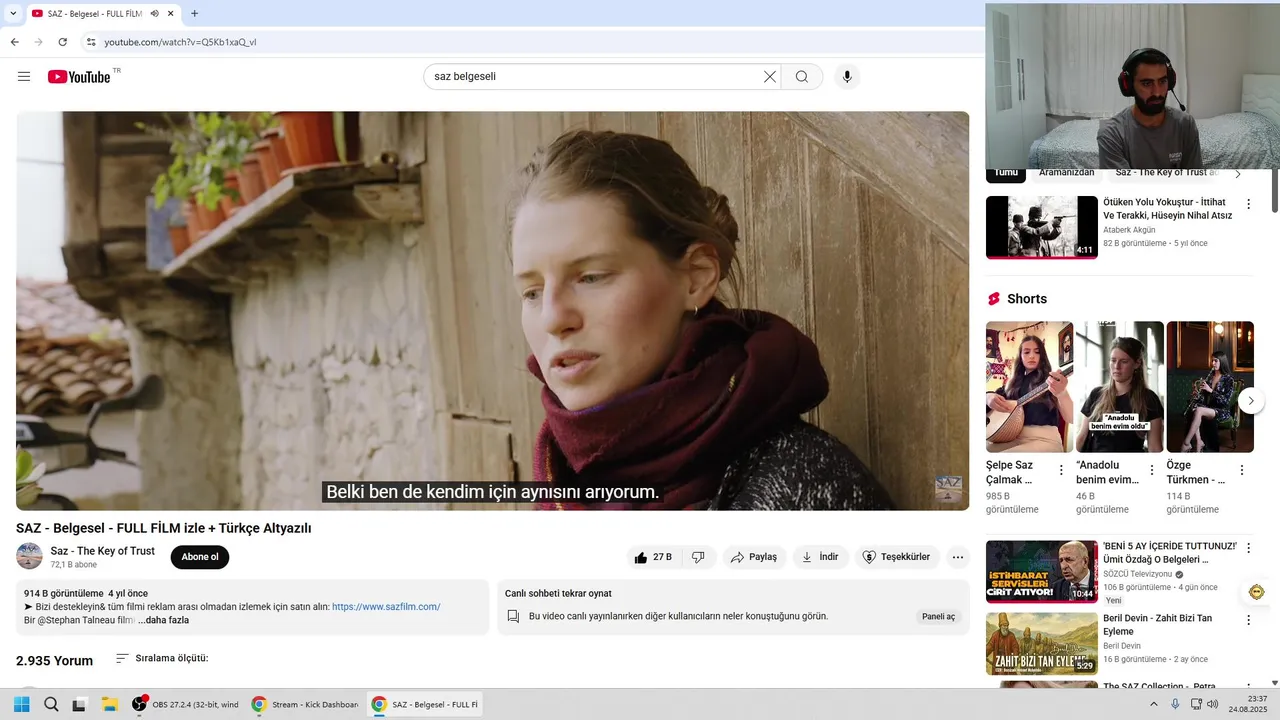Open the Özge Türkmen short thumbnail
Image resolution: width=1280 pixels, height=720 pixels.
coord(1210,387)
